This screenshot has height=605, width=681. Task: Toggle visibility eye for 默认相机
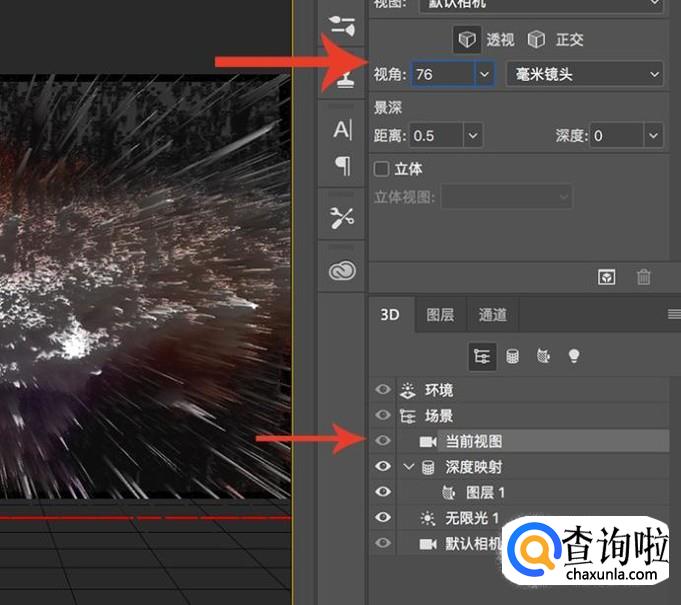tap(383, 542)
